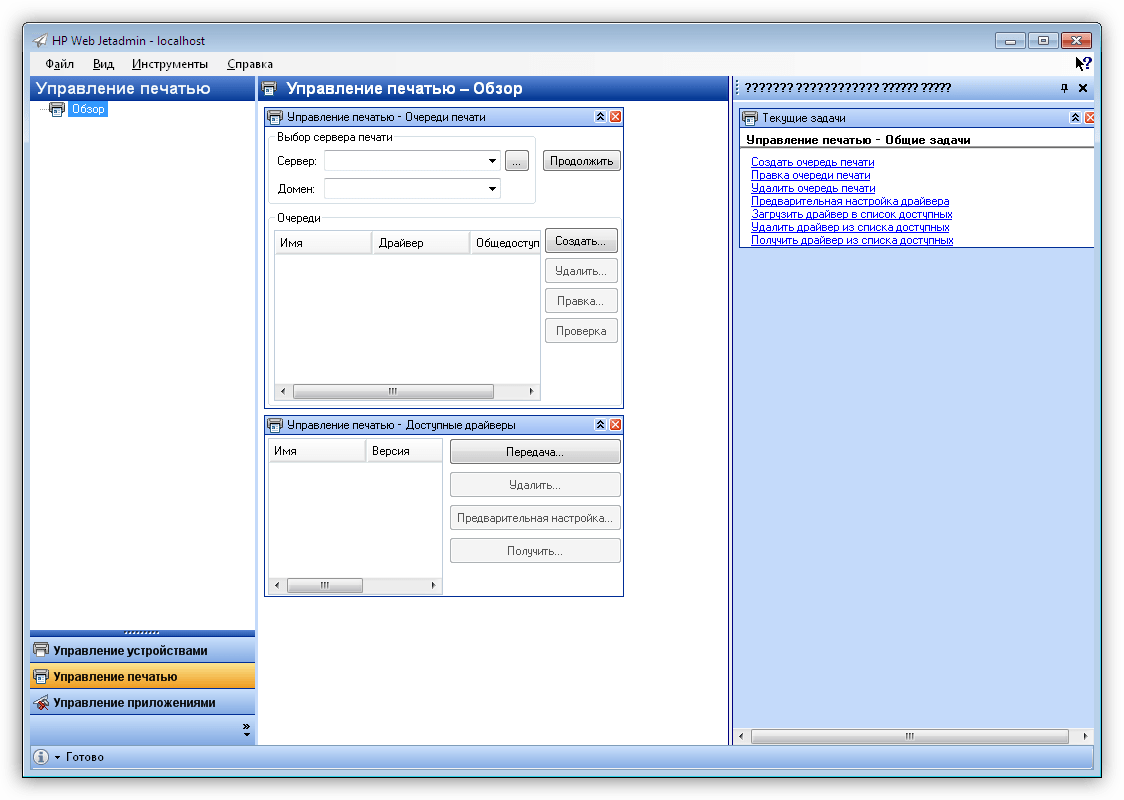Open Предварительная настройка драйвера link

850,201
